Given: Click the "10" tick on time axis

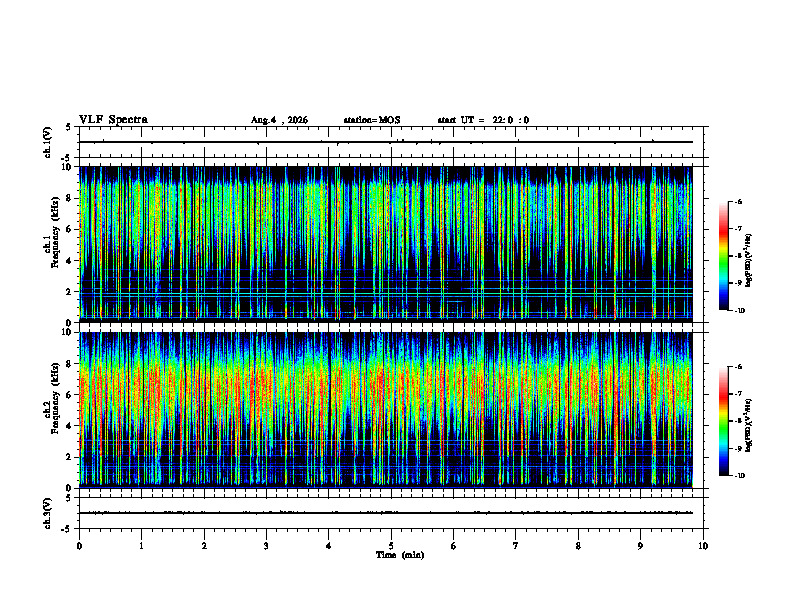Looking at the screenshot, I should point(703,546).
